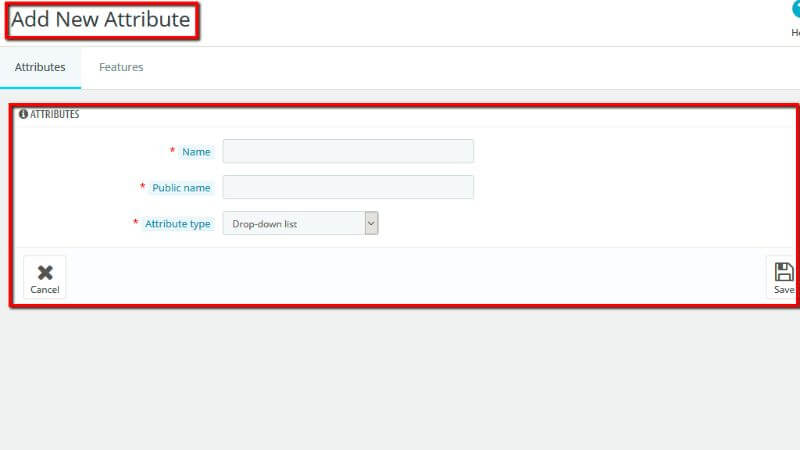Switch to the Attributes tab

point(40,67)
